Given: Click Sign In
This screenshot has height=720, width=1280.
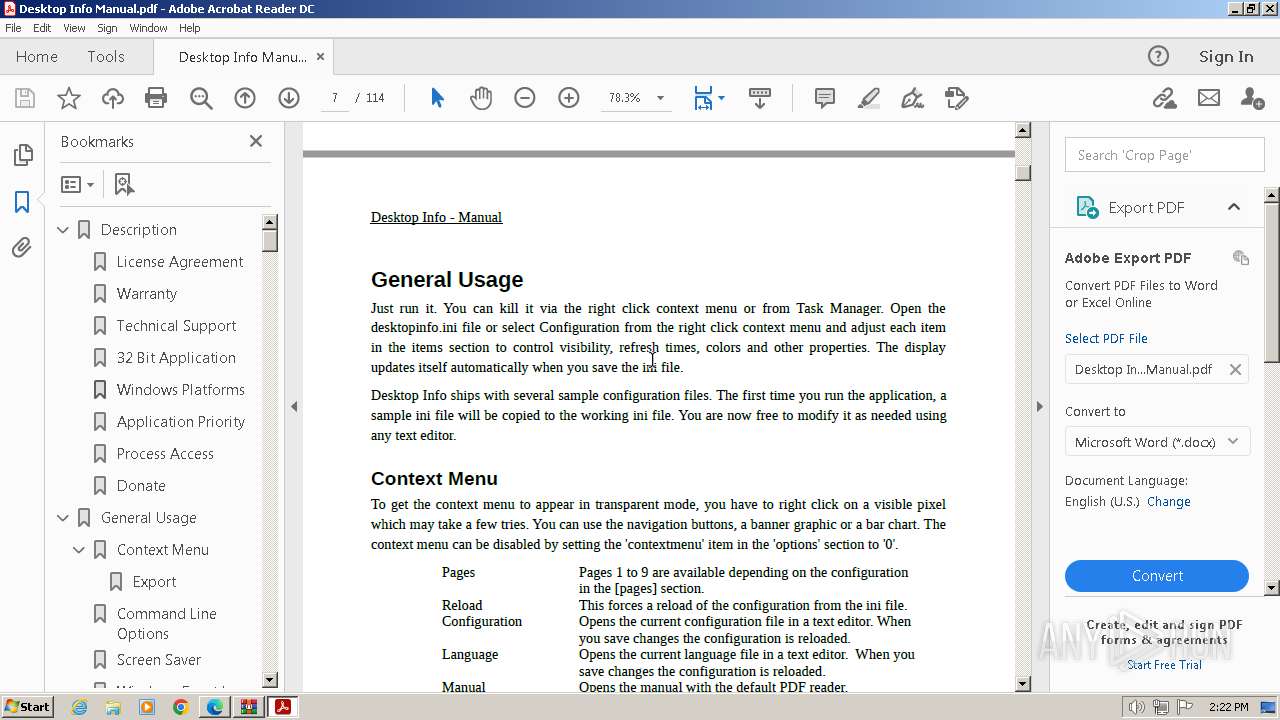Looking at the screenshot, I should 1226,56.
